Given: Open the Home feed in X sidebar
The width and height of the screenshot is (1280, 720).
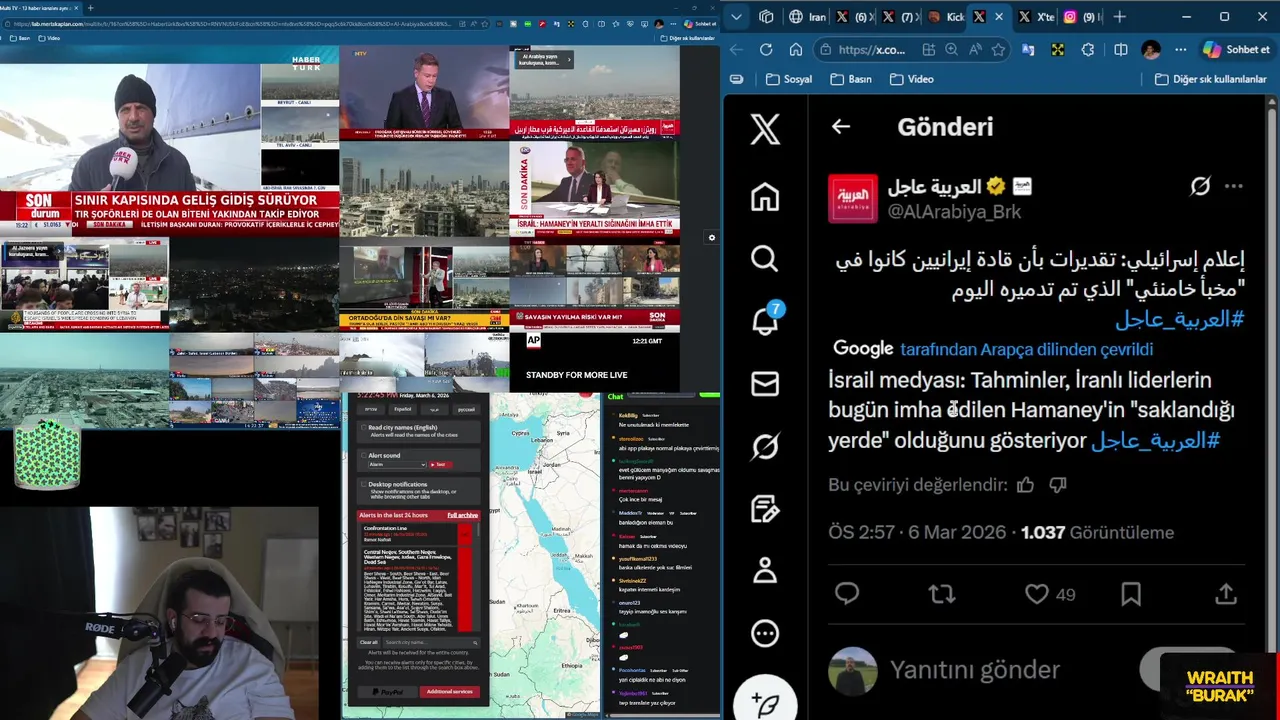Looking at the screenshot, I should (x=765, y=196).
